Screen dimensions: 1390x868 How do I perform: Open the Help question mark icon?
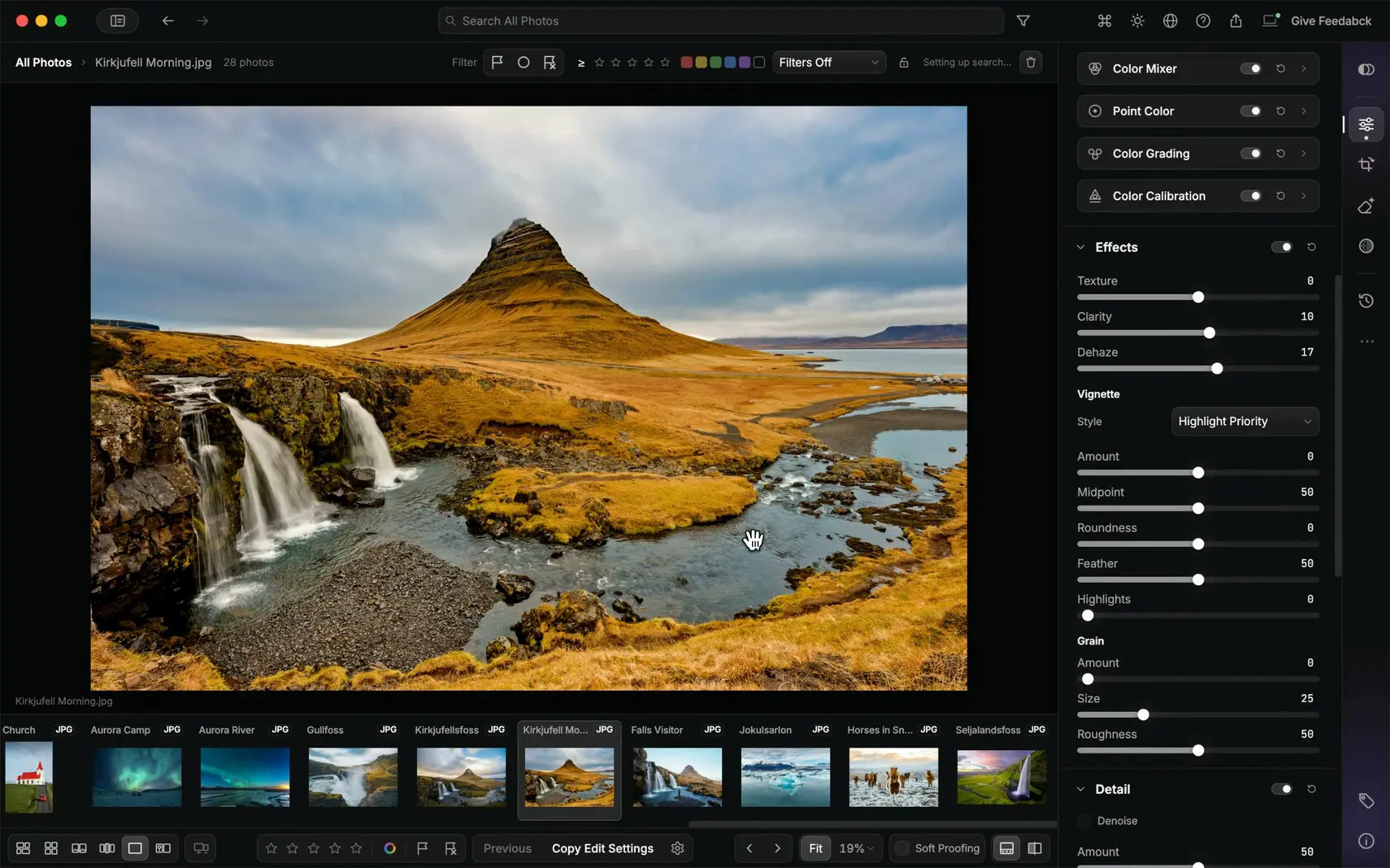pyautogui.click(x=1203, y=21)
